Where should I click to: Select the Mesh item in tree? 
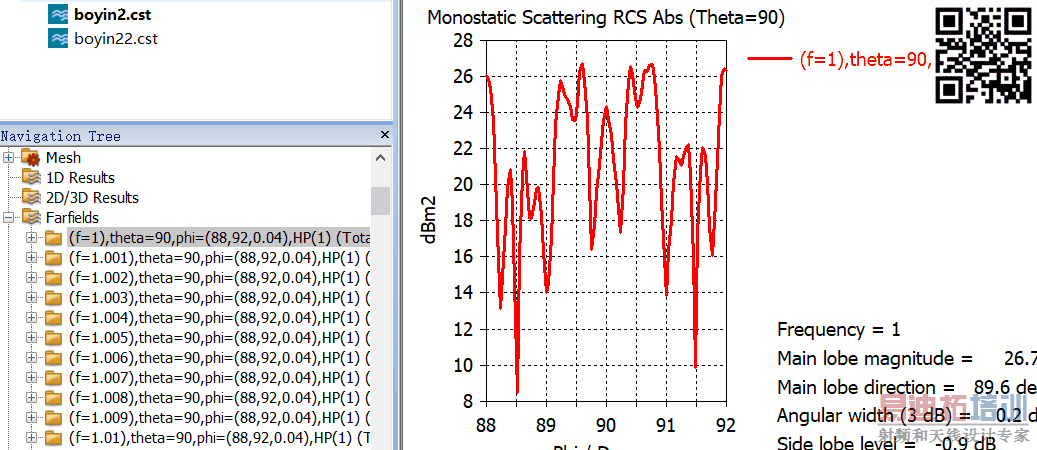(63, 158)
